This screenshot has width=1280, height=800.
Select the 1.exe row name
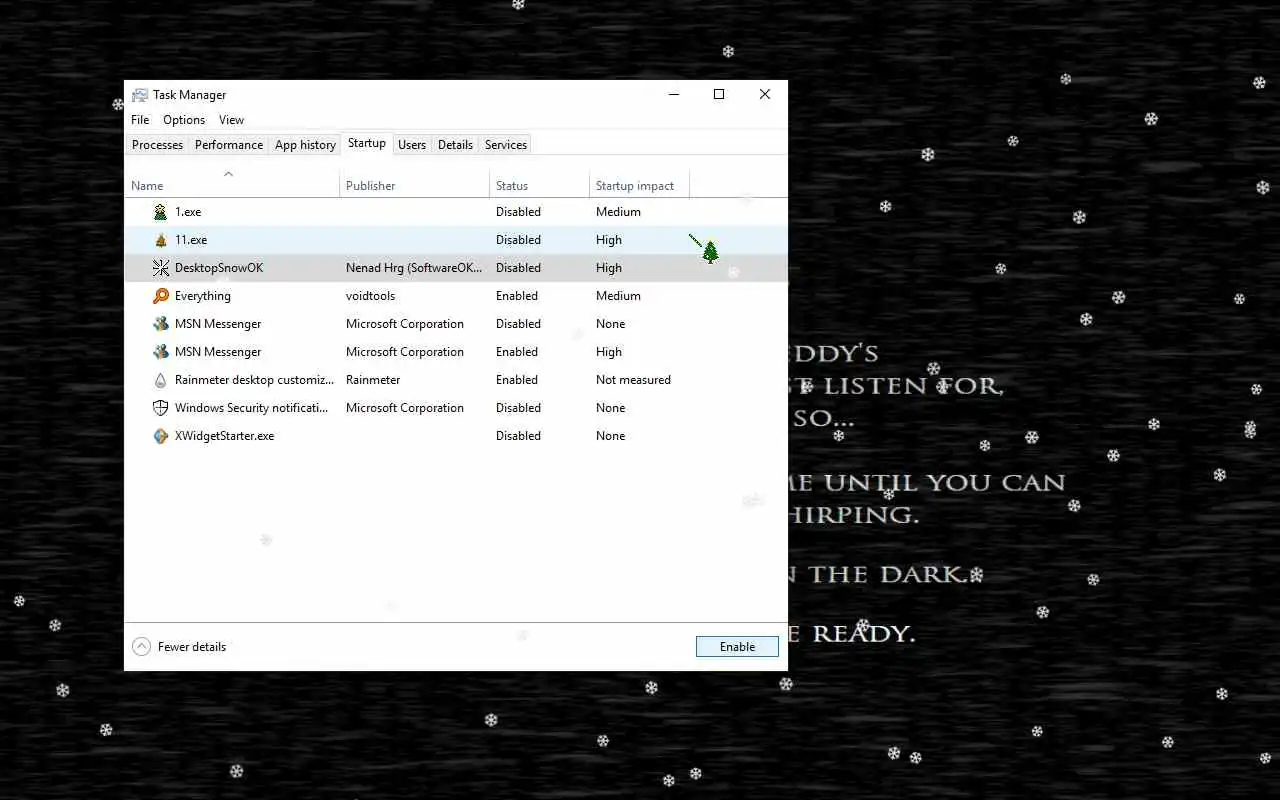tap(188, 212)
